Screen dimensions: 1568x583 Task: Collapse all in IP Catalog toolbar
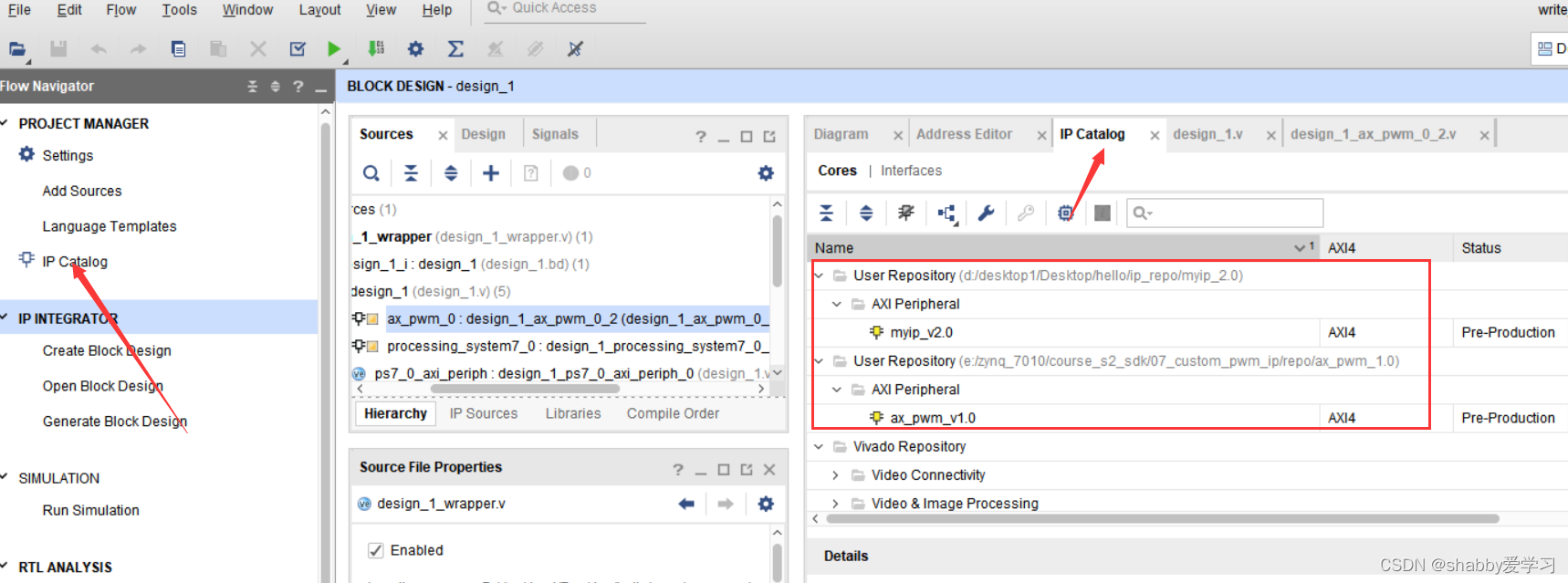(826, 213)
